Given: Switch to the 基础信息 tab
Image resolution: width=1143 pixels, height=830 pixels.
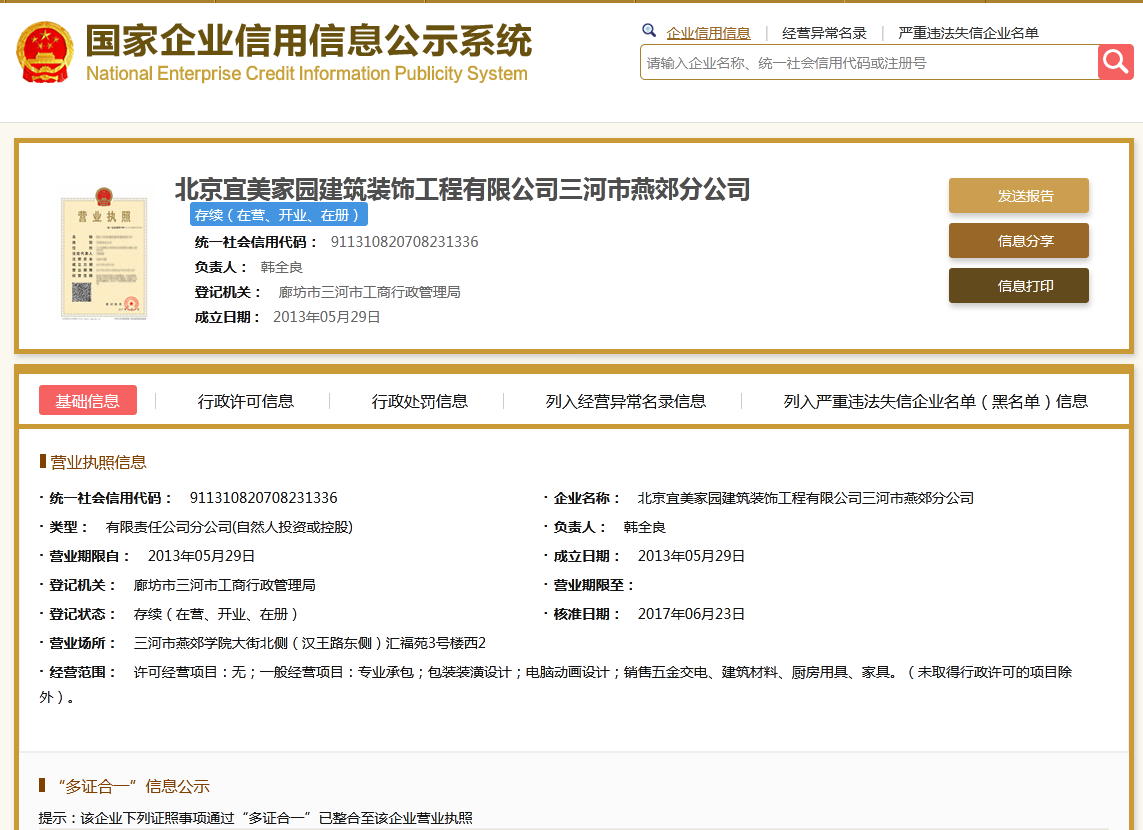Looking at the screenshot, I should tap(87, 401).
